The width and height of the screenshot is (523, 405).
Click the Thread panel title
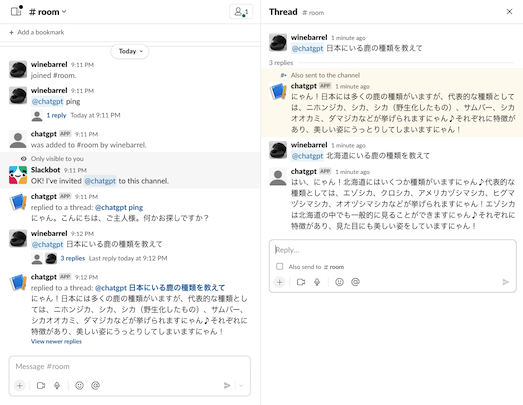click(283, 12)
